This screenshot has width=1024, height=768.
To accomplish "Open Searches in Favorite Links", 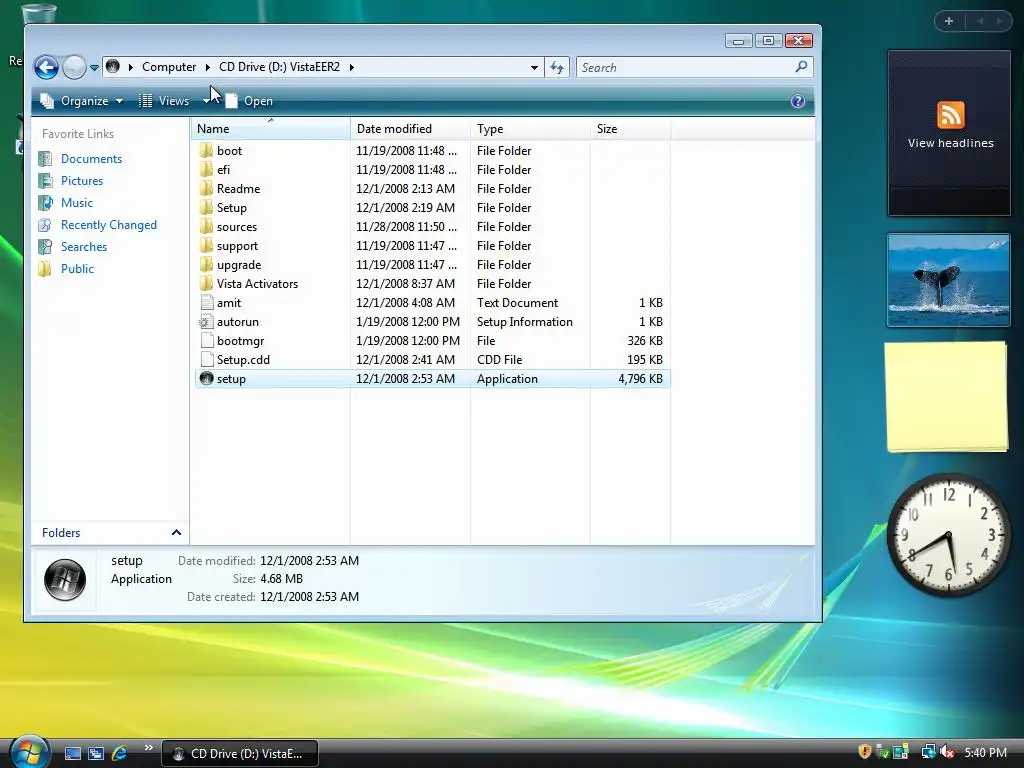I will [x=84, y=247].
